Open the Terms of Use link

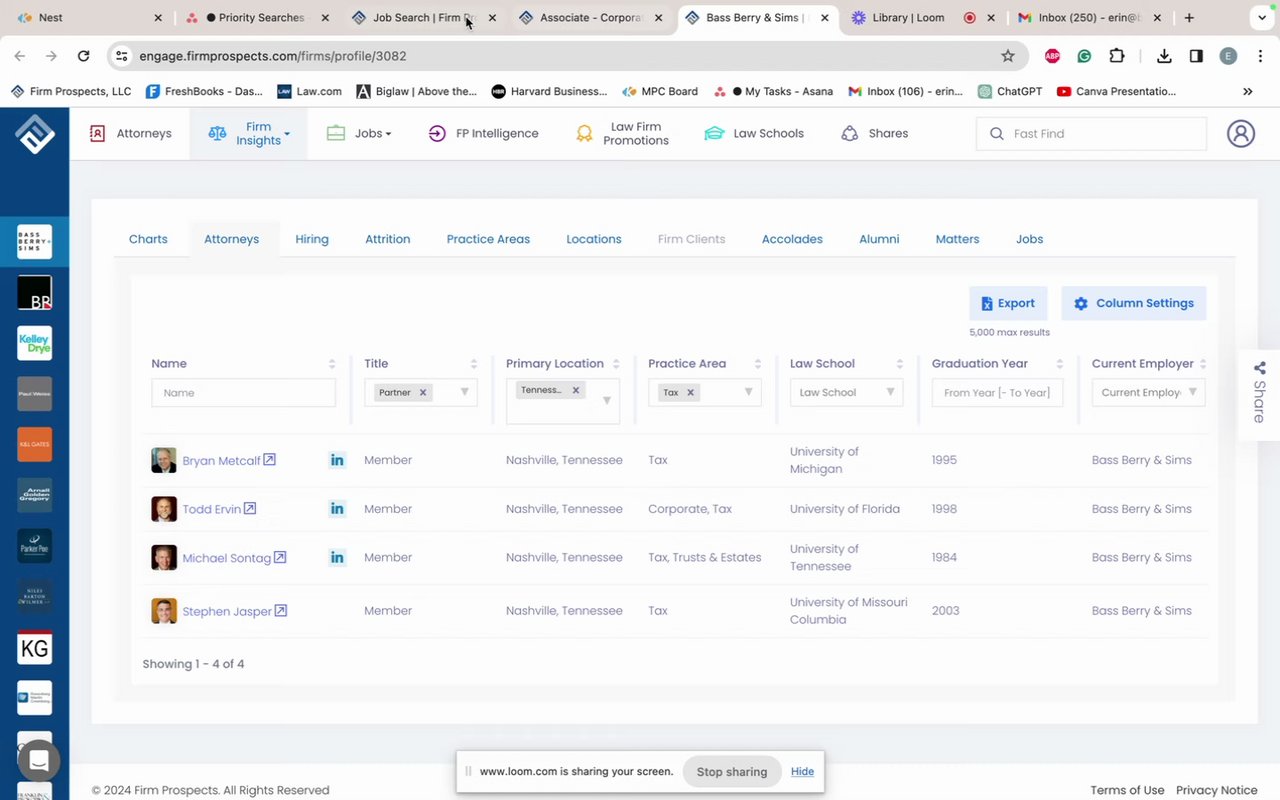click(1127, 790)
